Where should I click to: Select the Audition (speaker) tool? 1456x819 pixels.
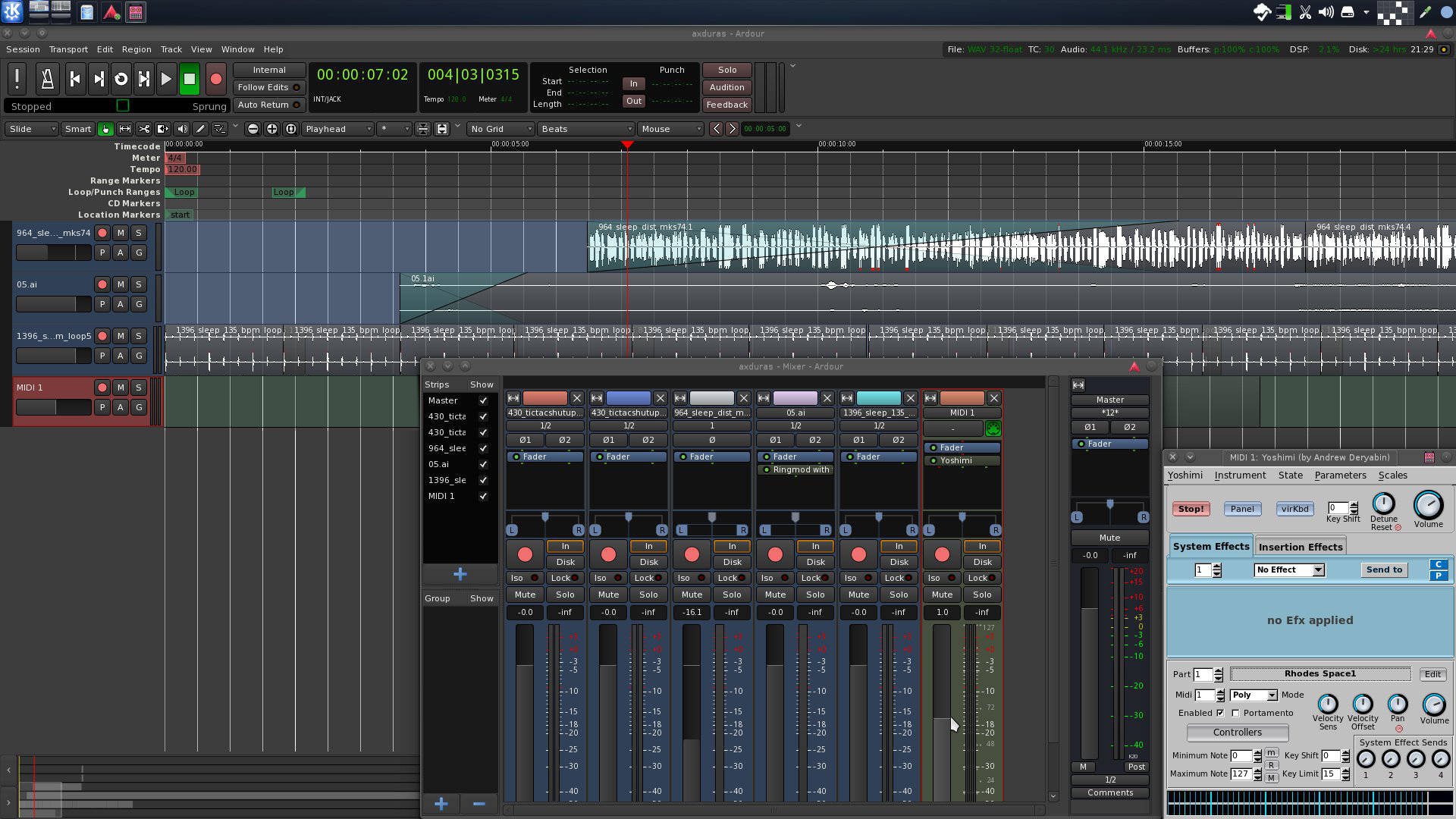(181, 129)
